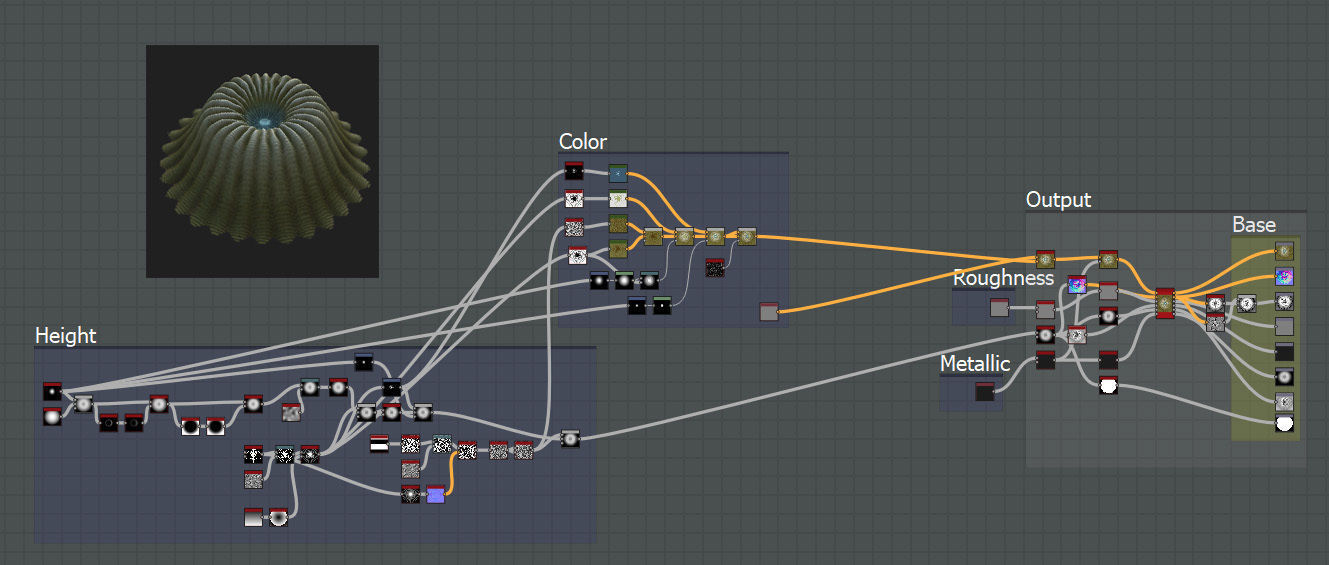Select the Color frame title
Viewport: 1329px width, 565px height.
pos(583,142)
